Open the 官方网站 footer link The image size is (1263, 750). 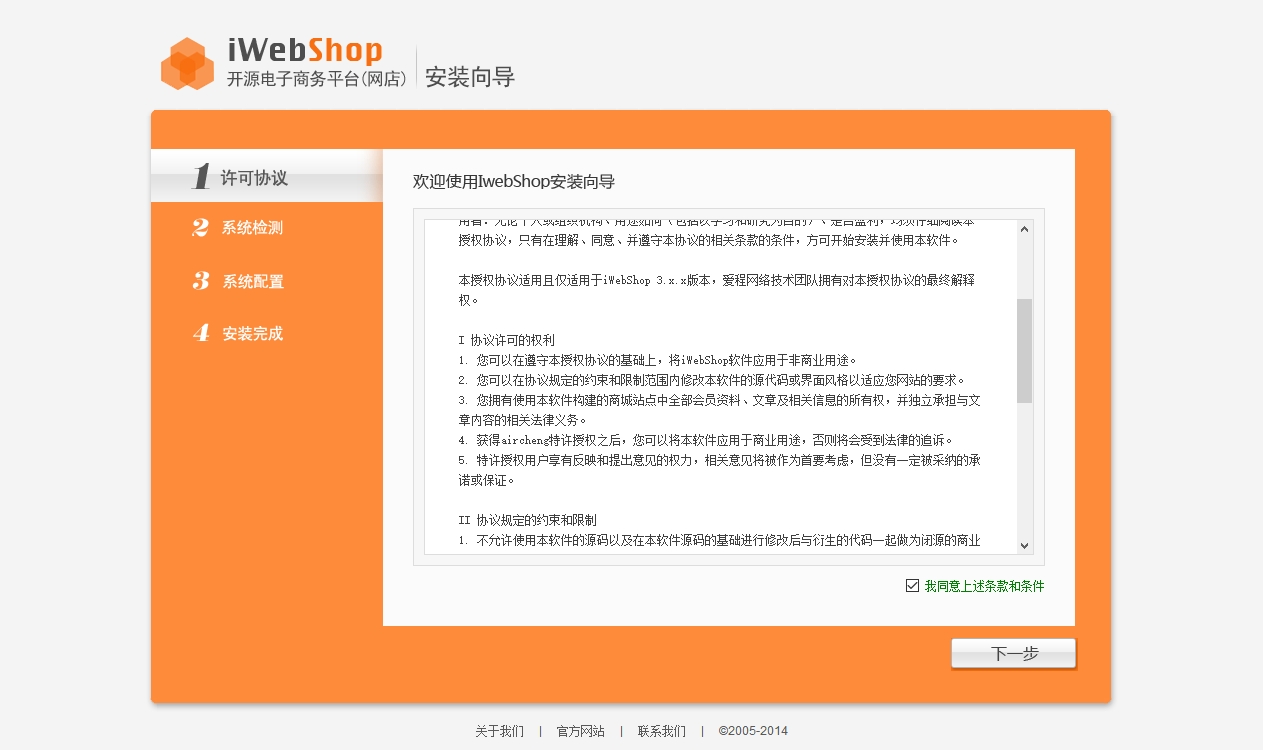click(x=581, y=731)
